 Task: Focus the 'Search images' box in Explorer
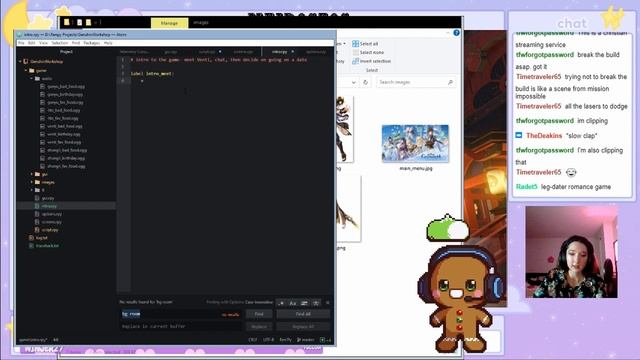click(415, 82)
